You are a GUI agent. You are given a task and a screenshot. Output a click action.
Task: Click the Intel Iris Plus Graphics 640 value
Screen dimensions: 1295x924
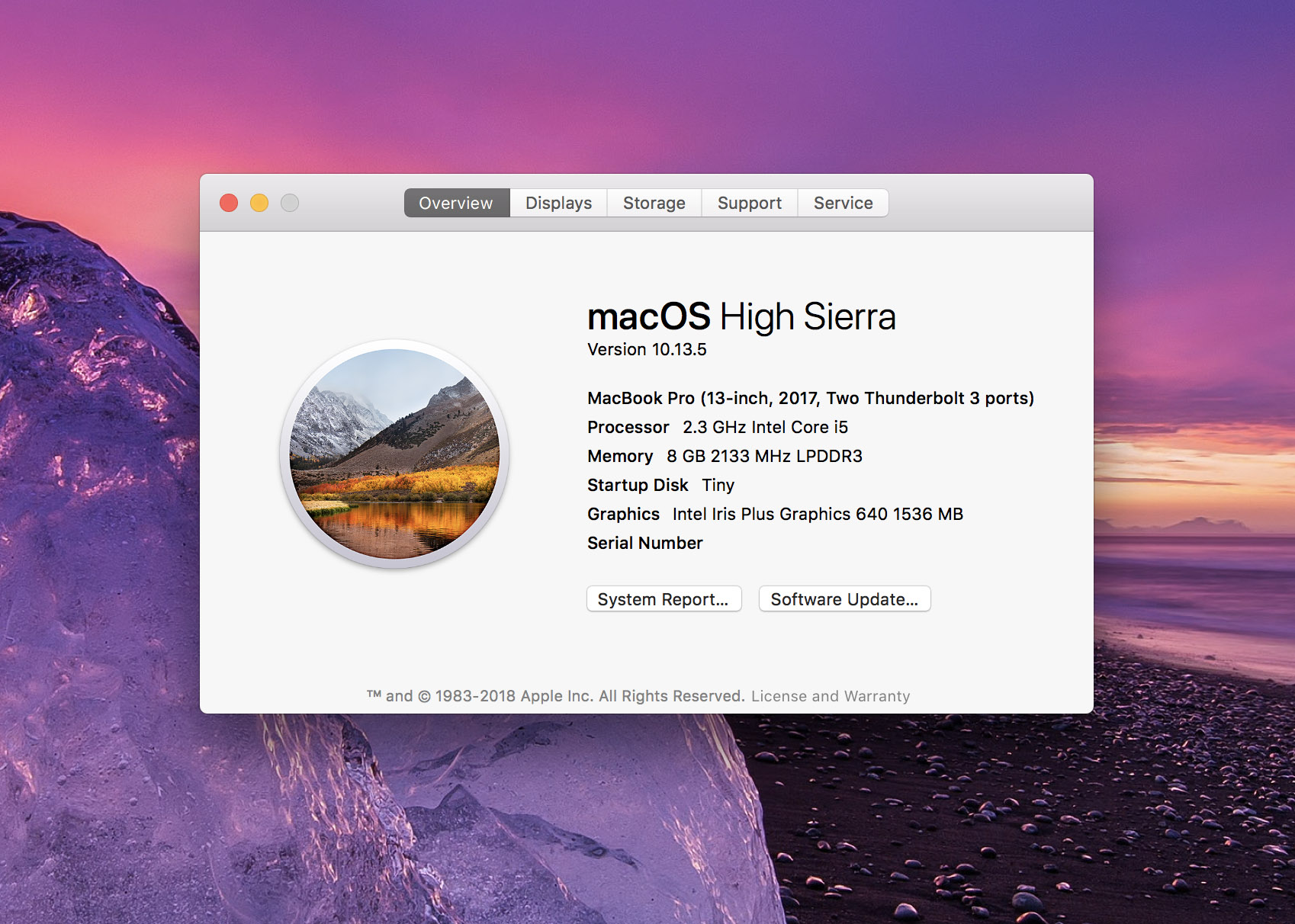tap(818, 514)
